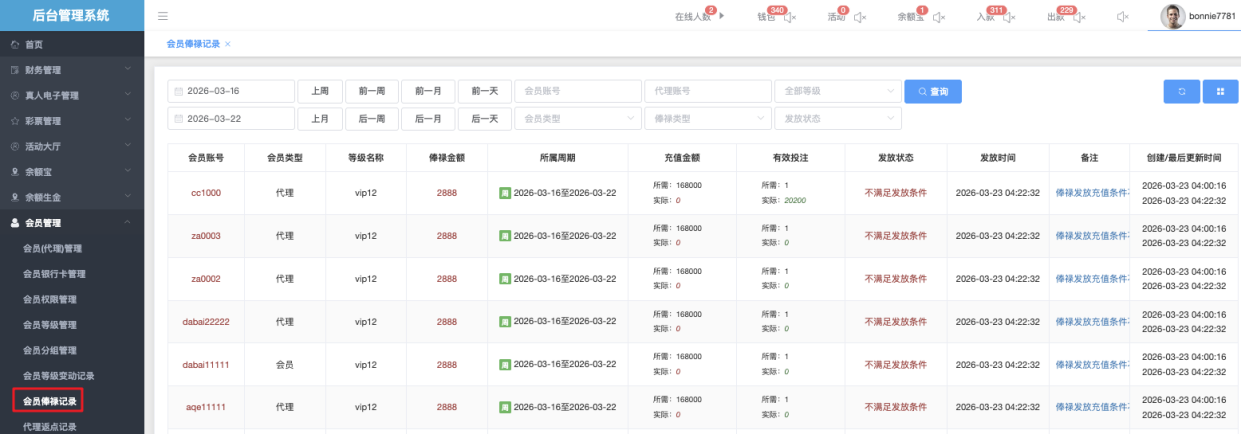Click the play arrow beside 在线人数
Image resolution: width=1241 pixels, height=434 pixels.
point(722,16)
